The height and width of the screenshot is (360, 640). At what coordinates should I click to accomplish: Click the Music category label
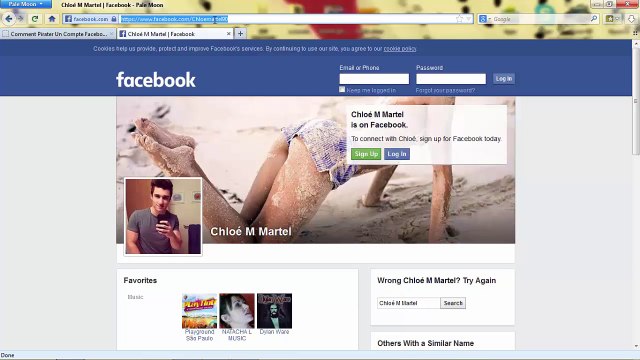[135, 297]
